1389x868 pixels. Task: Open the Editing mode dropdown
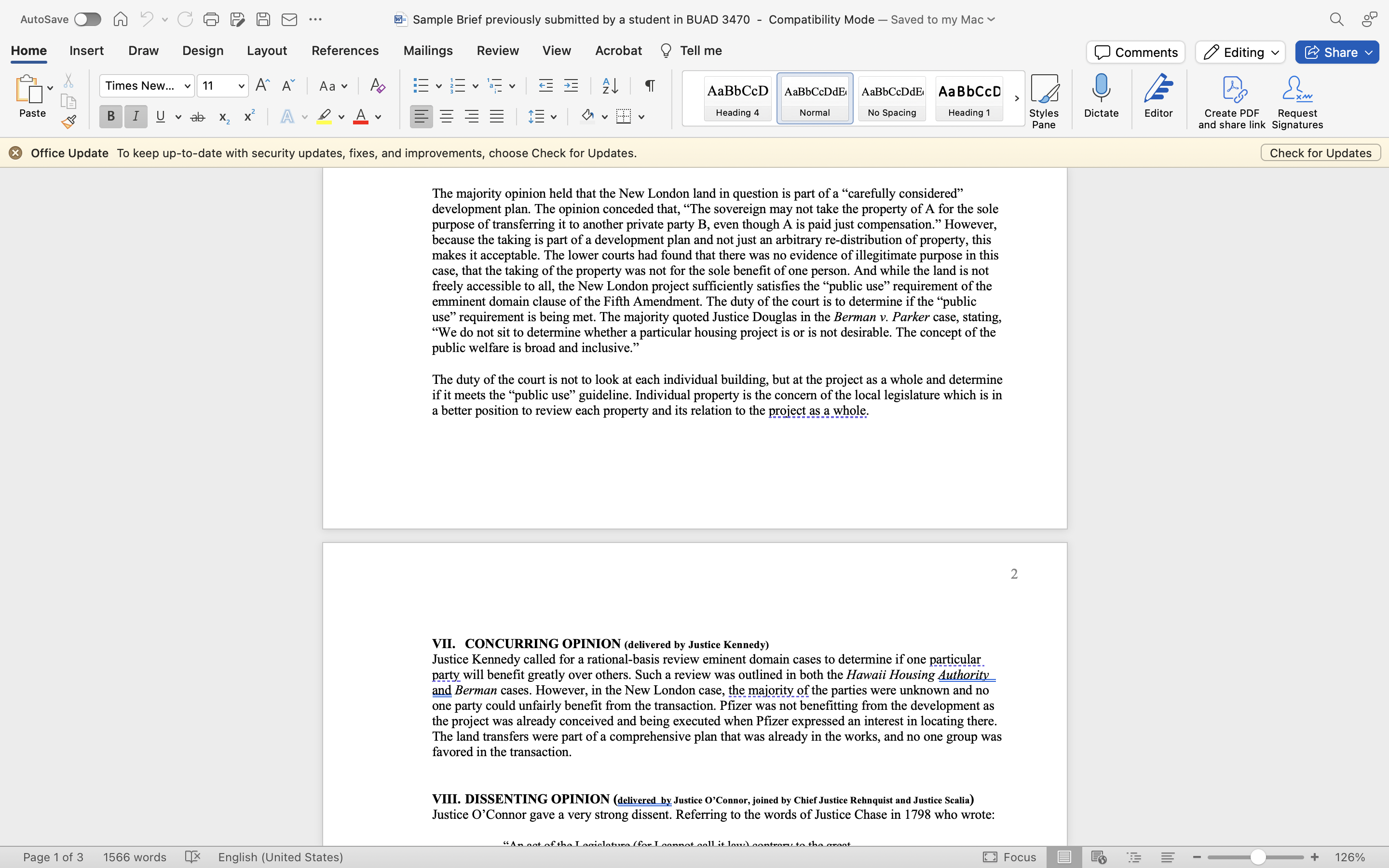coord(1239,52)
